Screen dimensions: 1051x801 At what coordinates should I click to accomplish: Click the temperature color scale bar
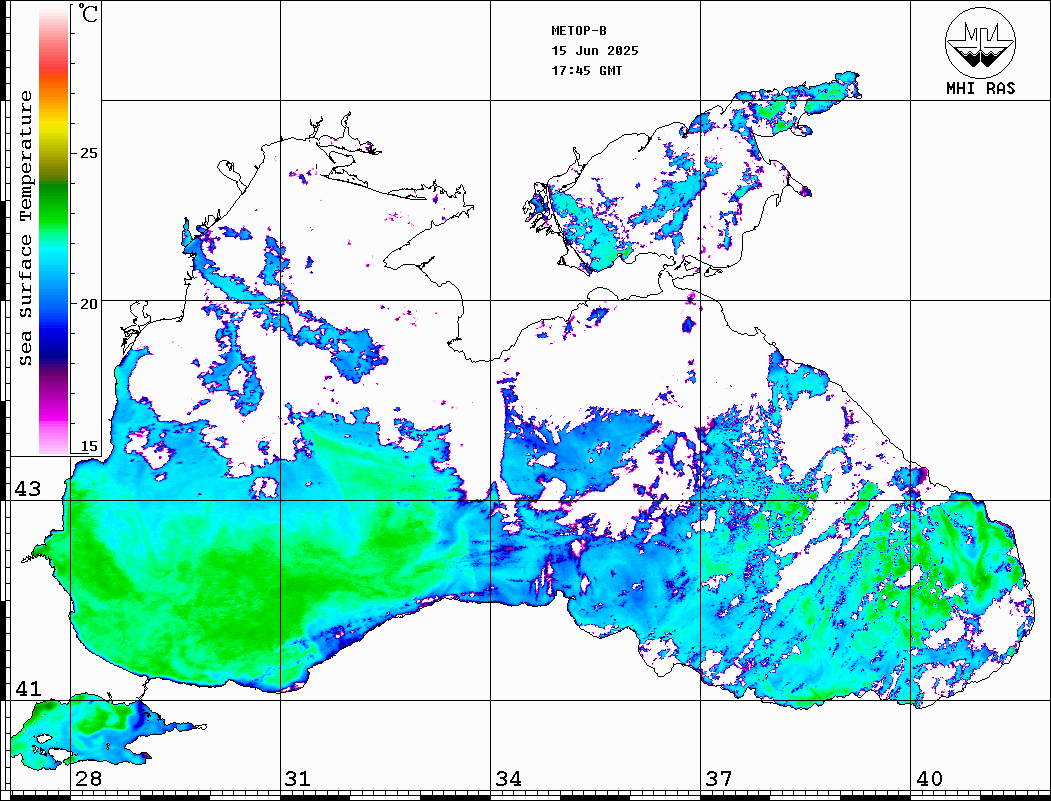(54, 231)
